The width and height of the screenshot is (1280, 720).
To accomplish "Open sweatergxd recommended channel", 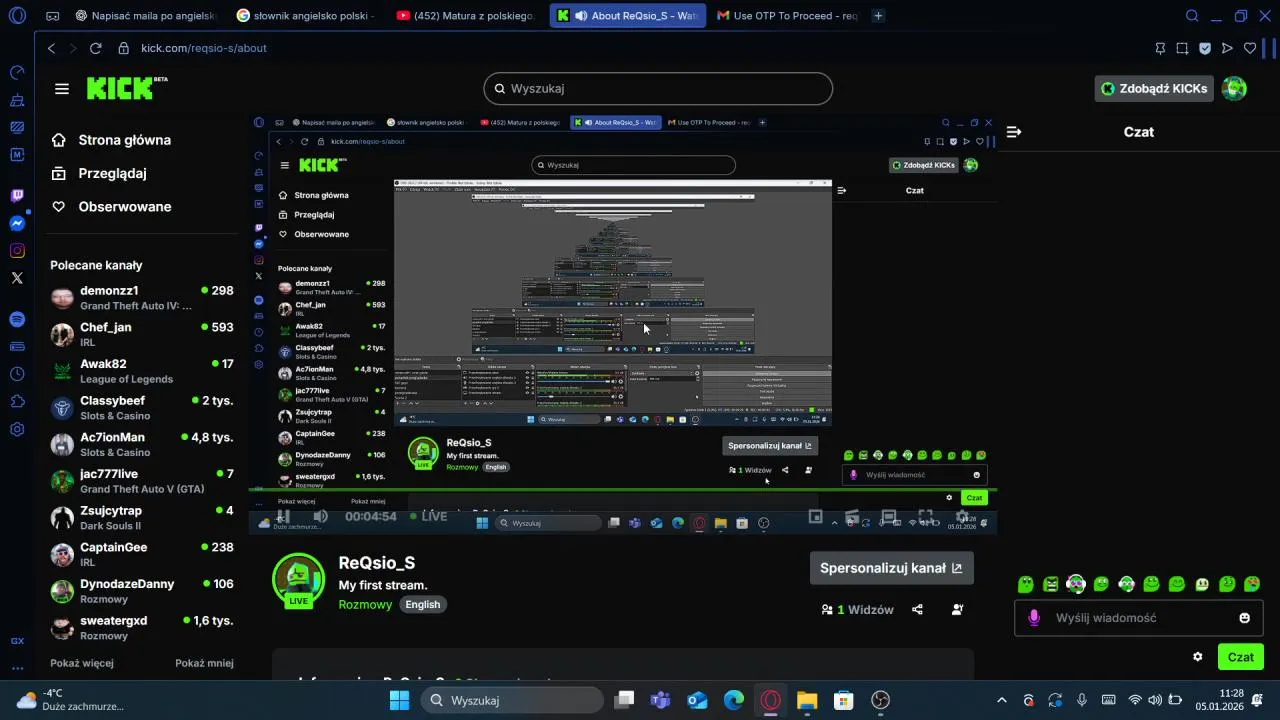I will [x=142, y=628].
